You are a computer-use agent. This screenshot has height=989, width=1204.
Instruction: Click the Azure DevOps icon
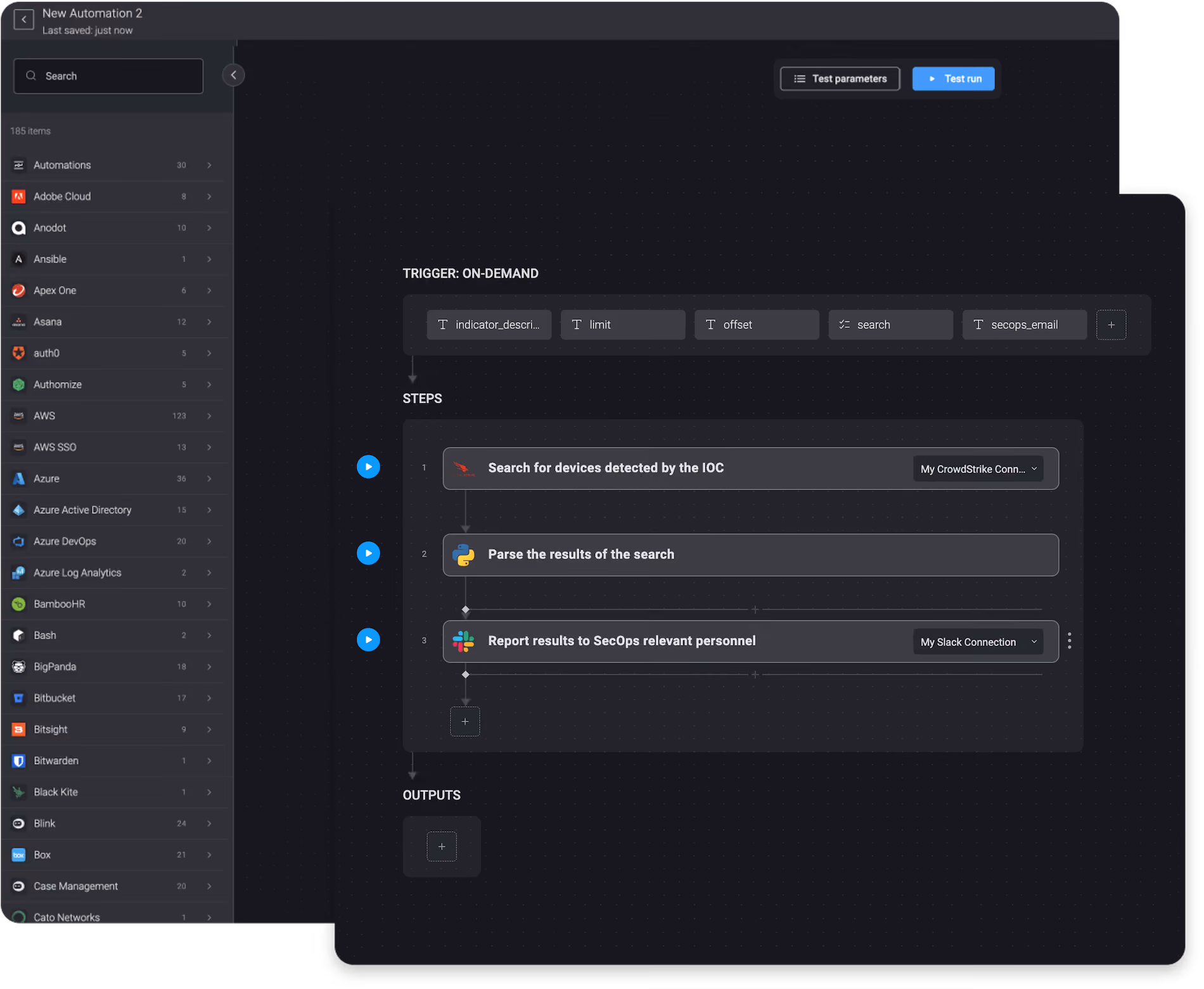click(19, 541)
